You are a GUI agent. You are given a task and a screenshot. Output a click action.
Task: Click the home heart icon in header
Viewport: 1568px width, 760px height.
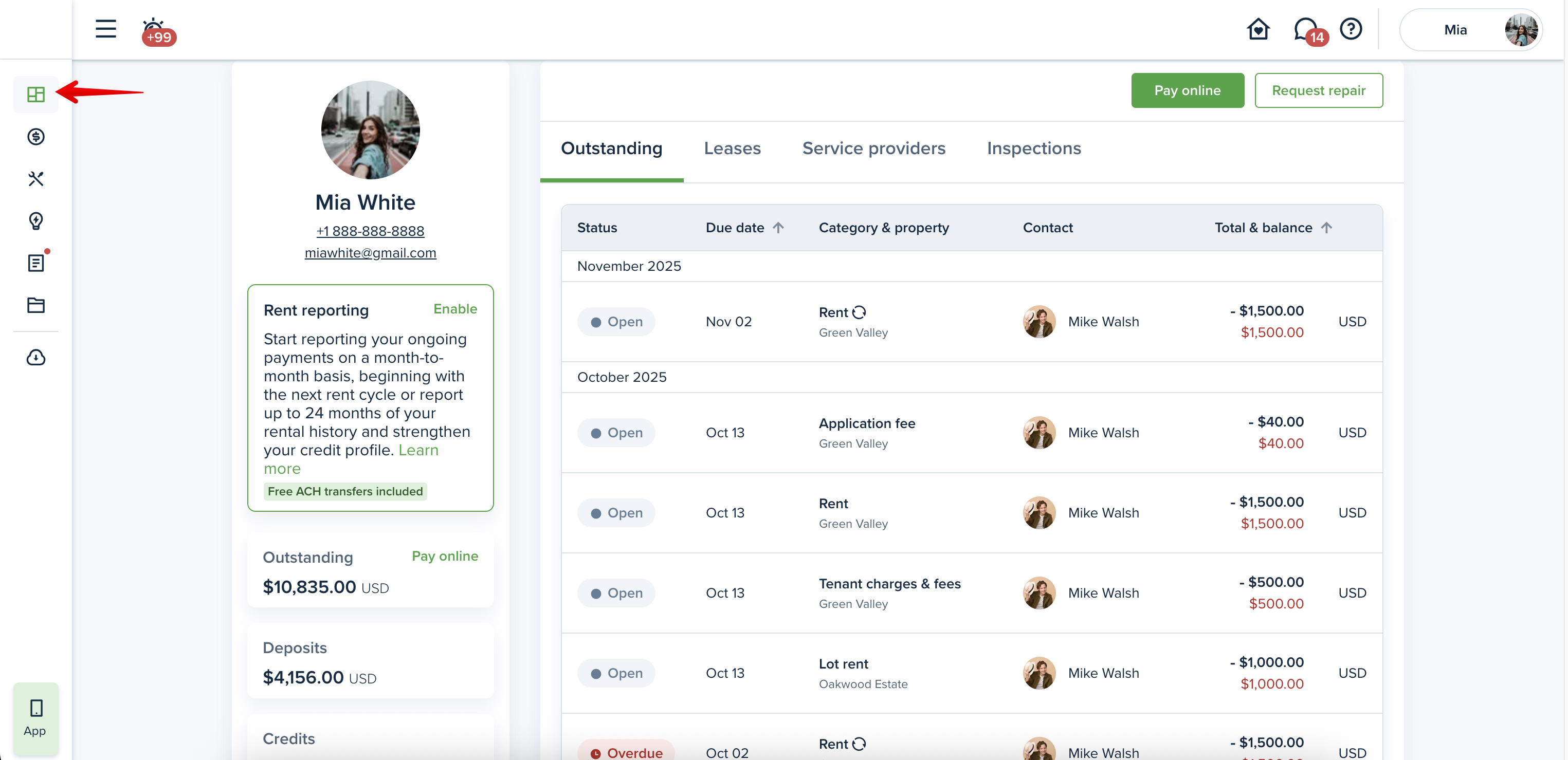click(1257, 29)
